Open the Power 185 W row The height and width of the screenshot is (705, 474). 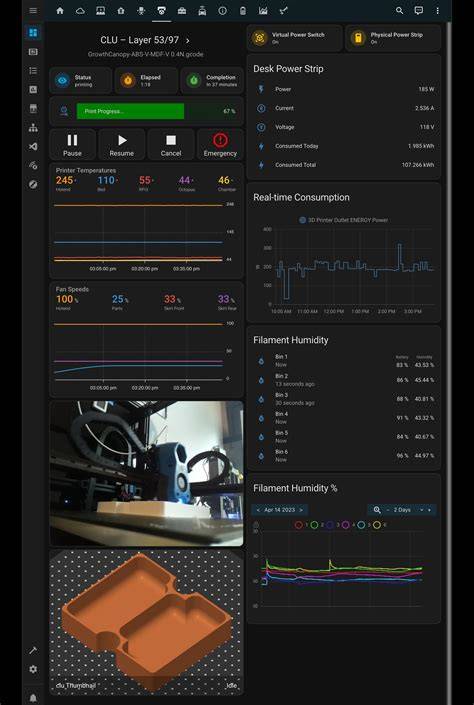click(344, 89)
